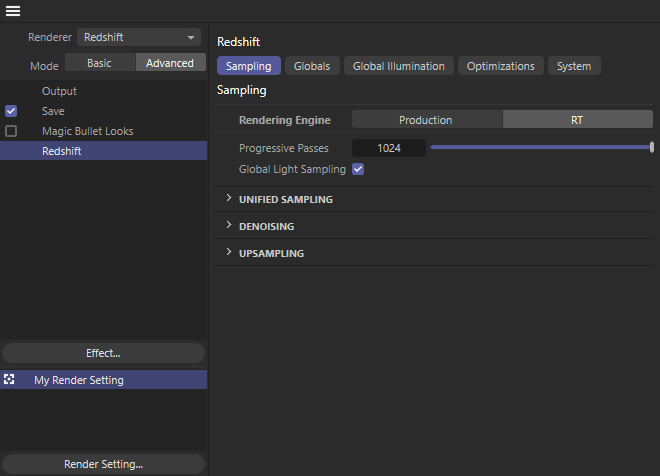Enable the Magic Bullet Looks checkbox

(11, 131)
